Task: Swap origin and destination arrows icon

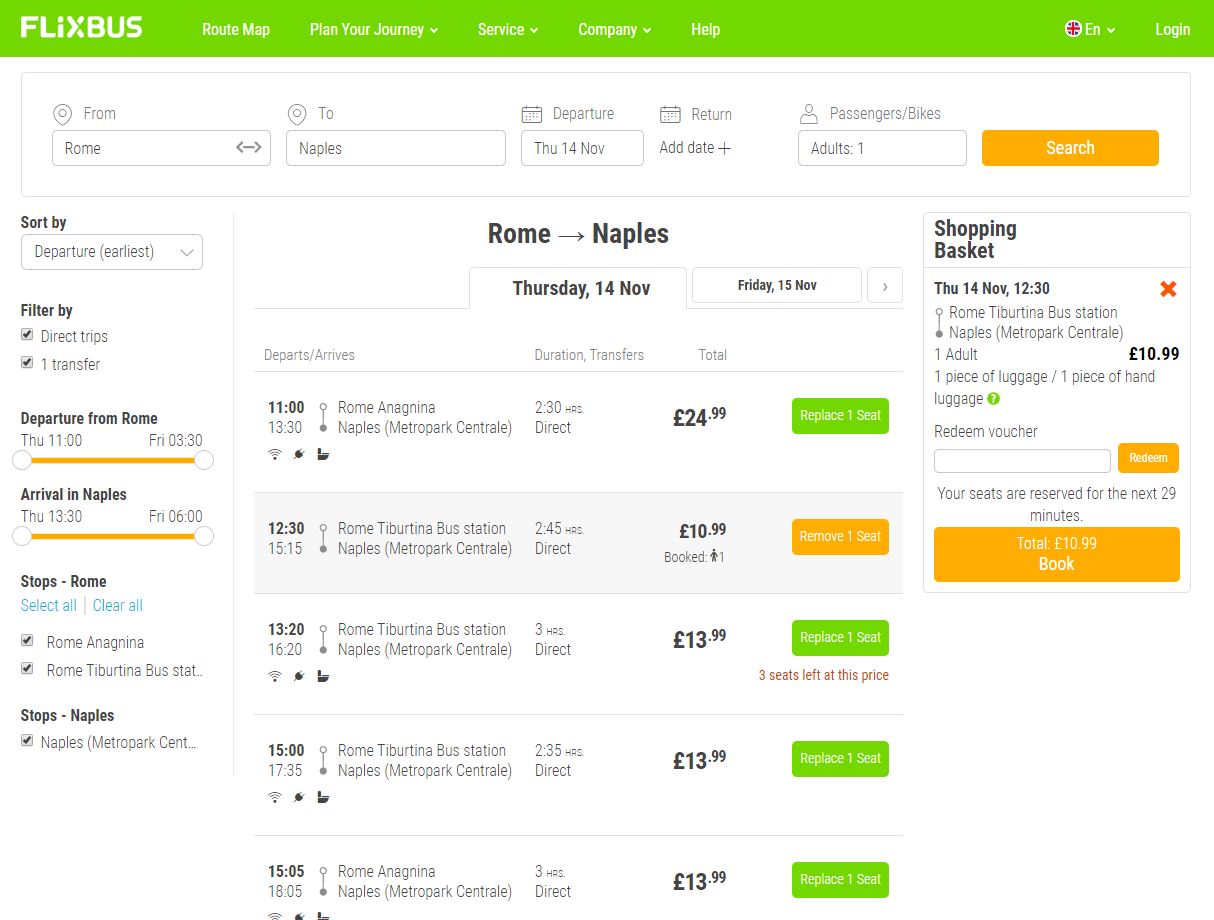Action: [248, 148]
